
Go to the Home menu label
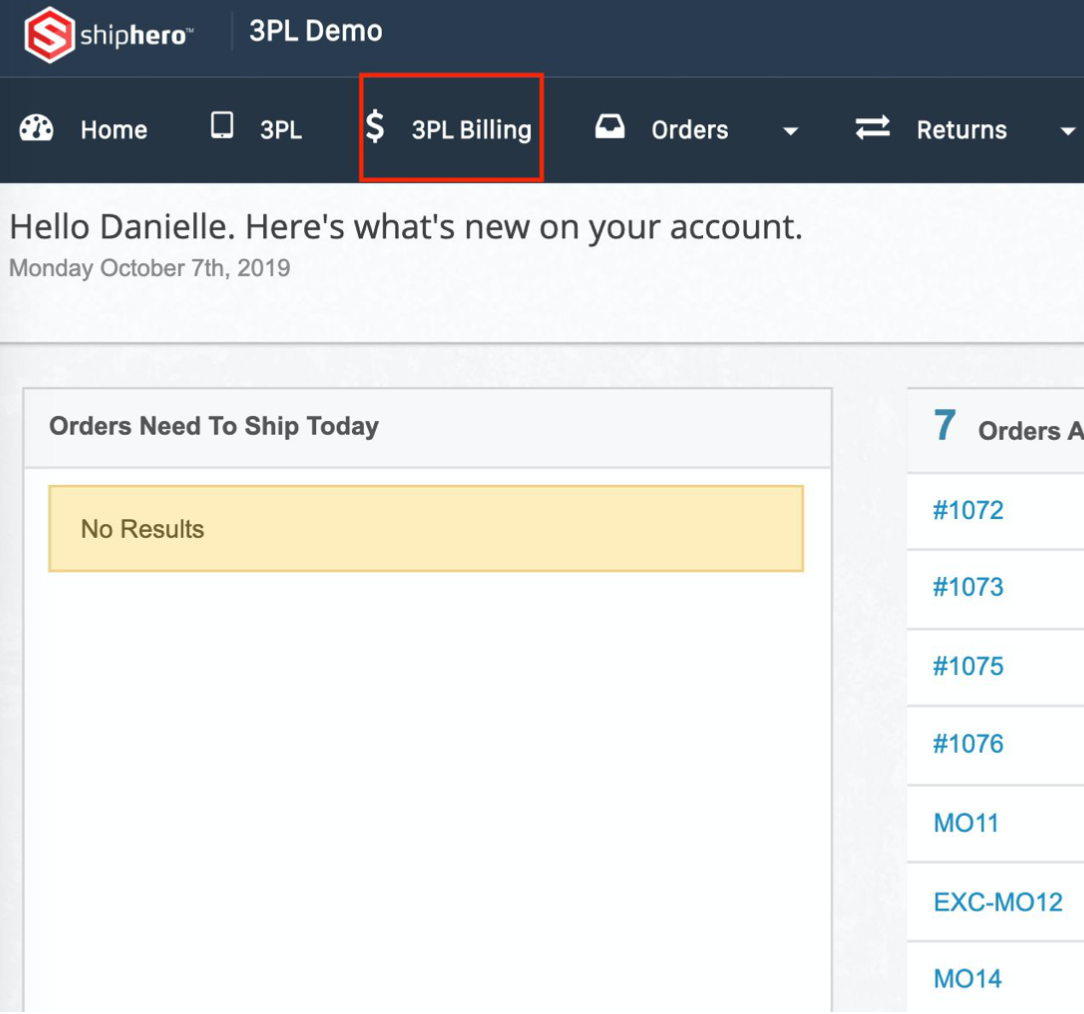click(114, 130)
